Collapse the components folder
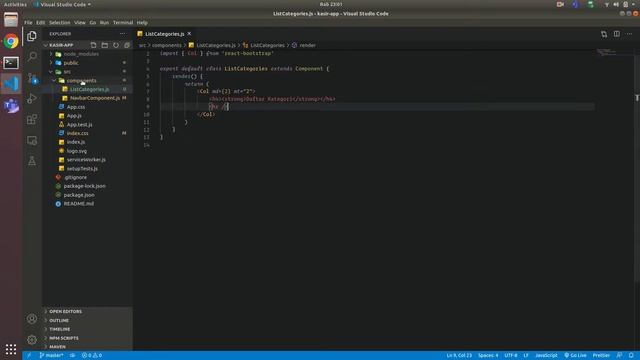 click(x=87, y=80)
